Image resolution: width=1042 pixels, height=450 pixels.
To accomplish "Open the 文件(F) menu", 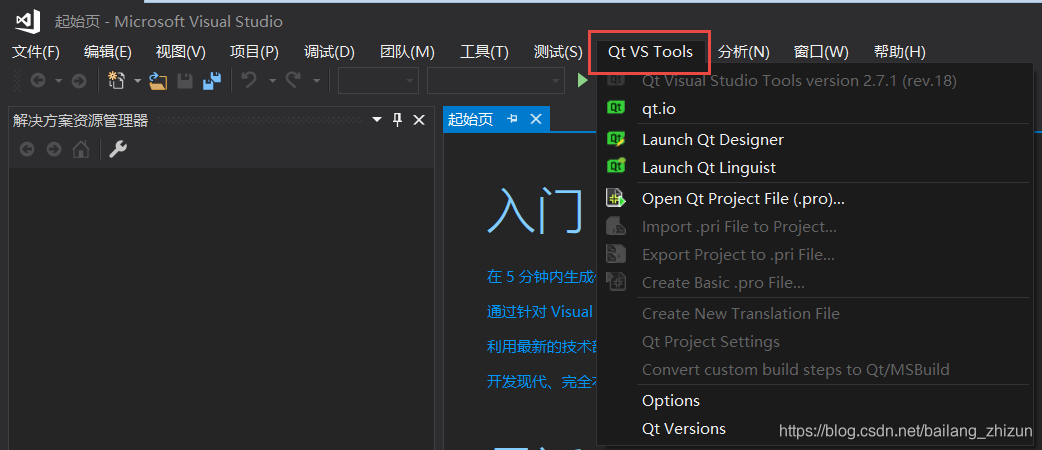I will [x=36, y=52].
